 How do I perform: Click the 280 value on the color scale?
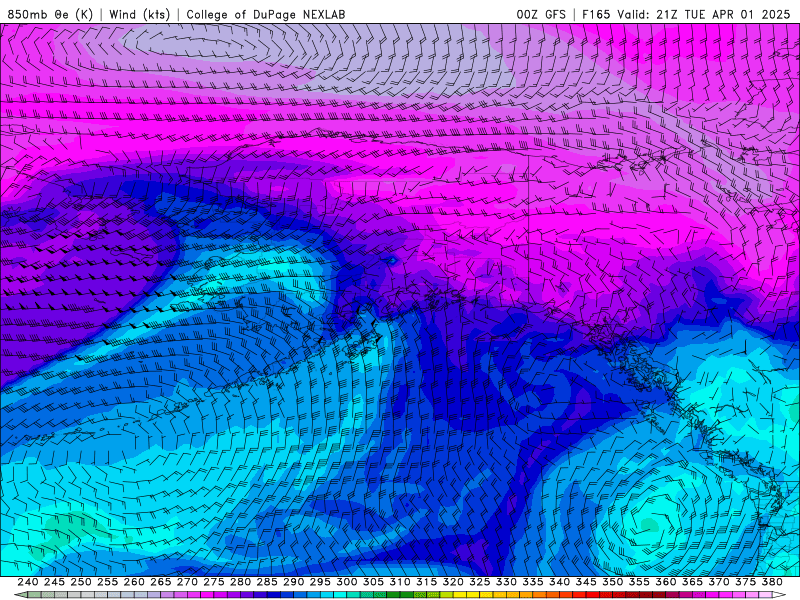pos(240,582)
